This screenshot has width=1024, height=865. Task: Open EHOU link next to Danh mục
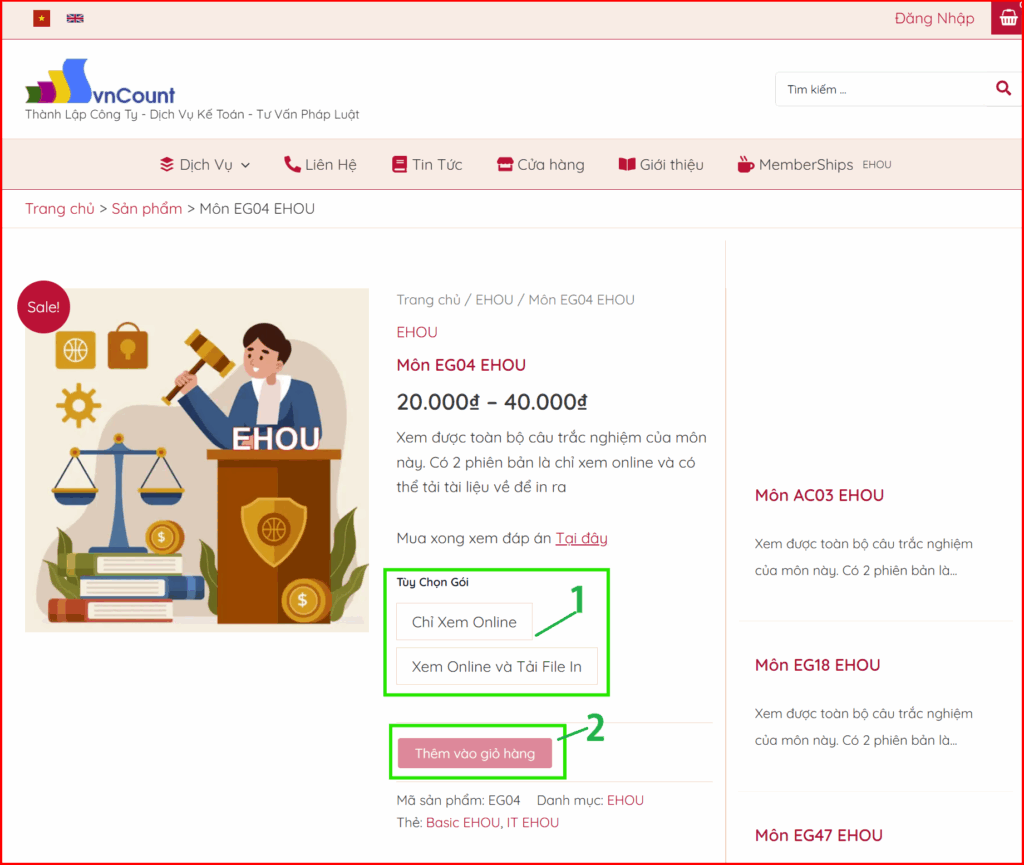point(625,800)
